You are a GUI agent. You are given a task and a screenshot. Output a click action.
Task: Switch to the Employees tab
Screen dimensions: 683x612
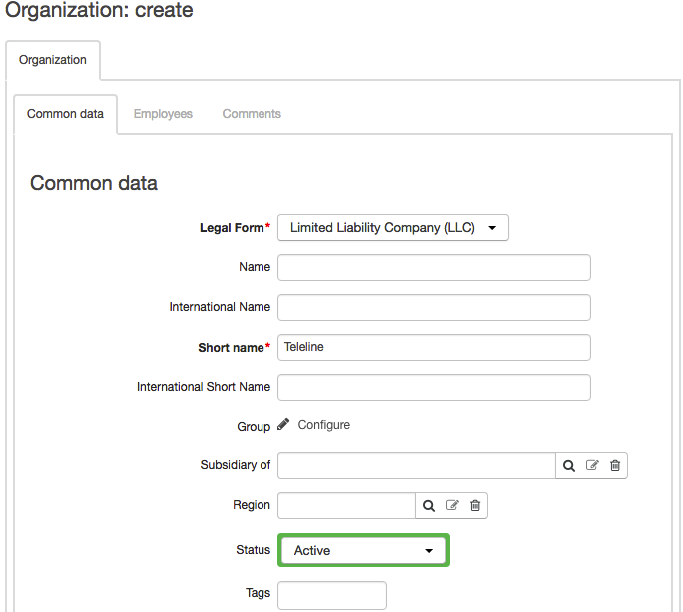(x=163, y=114)
